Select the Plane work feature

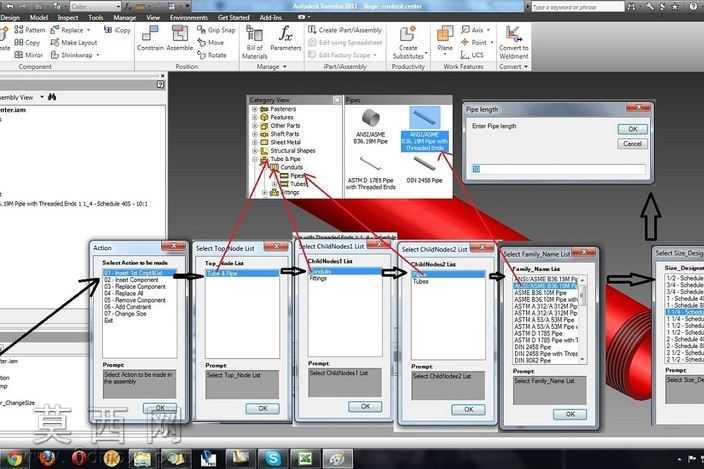(x=445, y=39)
